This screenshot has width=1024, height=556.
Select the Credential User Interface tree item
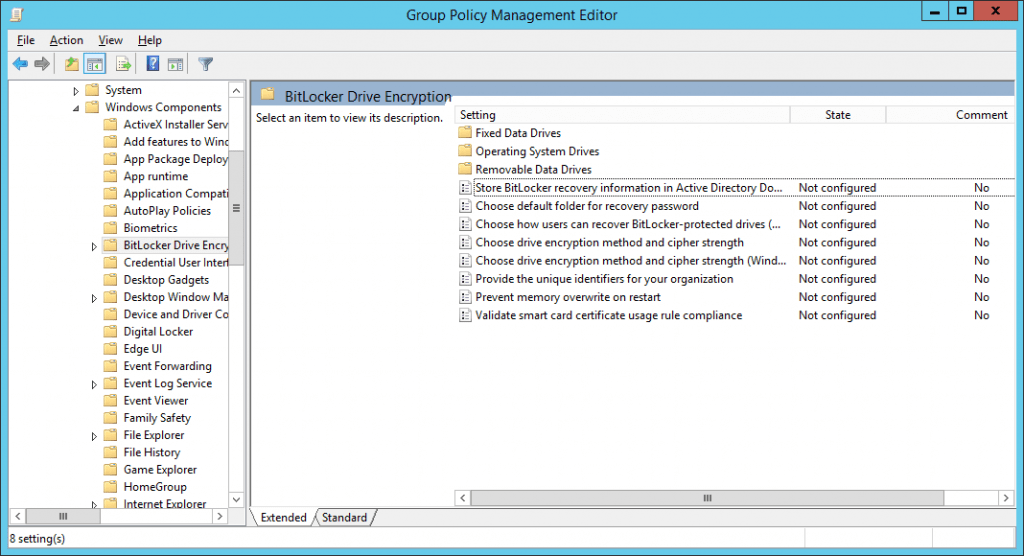pos(176,262)
